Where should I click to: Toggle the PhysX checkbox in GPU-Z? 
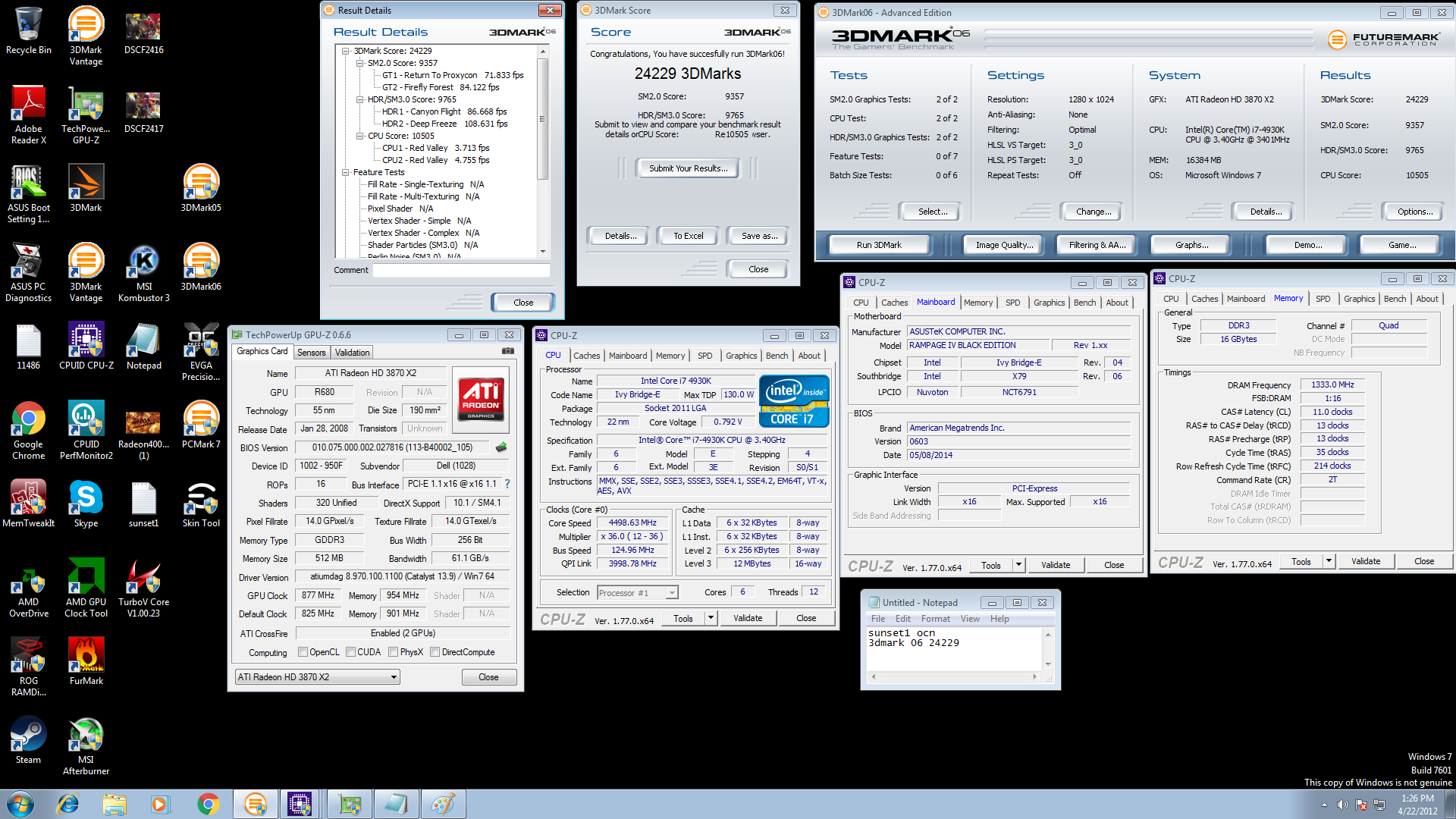394,652
